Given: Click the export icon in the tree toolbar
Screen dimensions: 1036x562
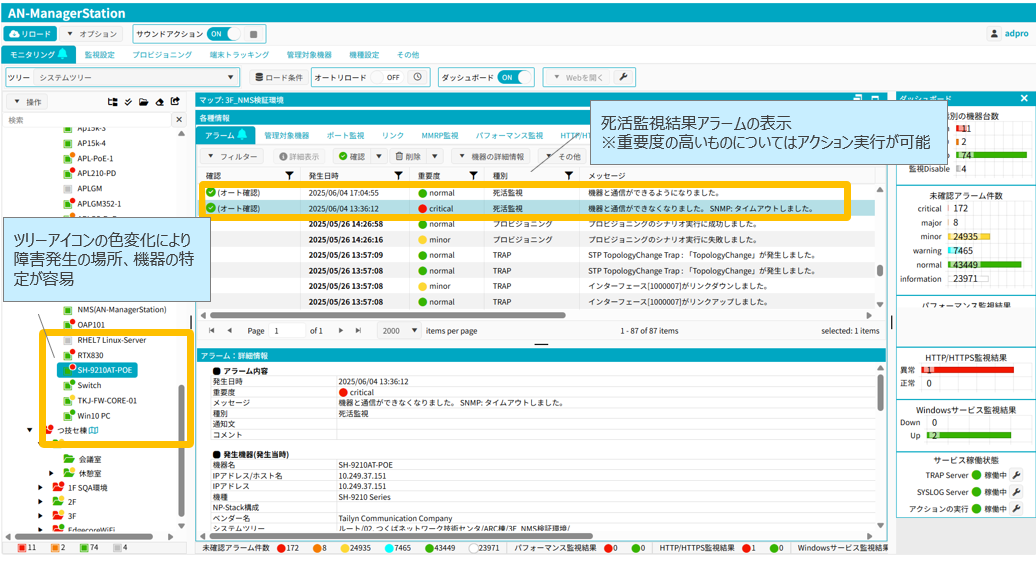Looking at the screenshot, I should click(175, 102).
